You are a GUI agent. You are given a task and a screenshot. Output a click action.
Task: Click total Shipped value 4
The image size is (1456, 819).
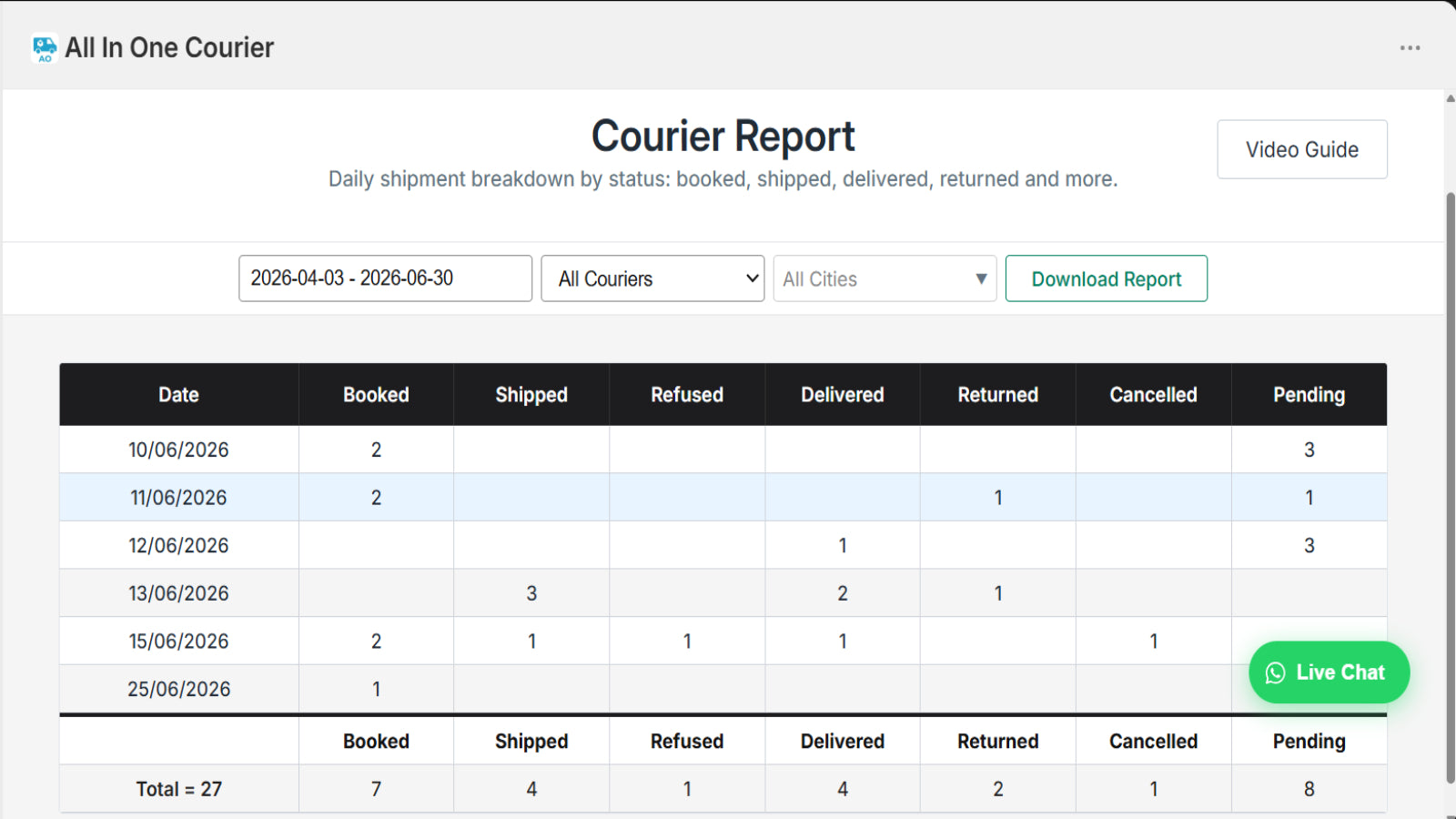(531, 789)
